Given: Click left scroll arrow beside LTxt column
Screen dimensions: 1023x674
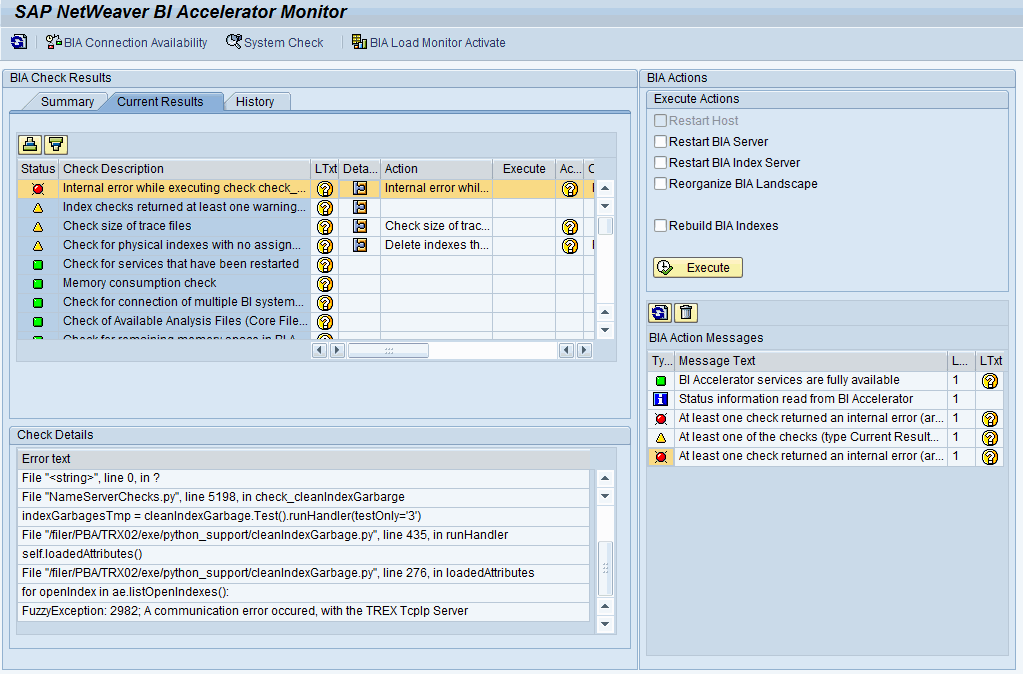Looking at the screenshot, I should [x=319, y=350].
